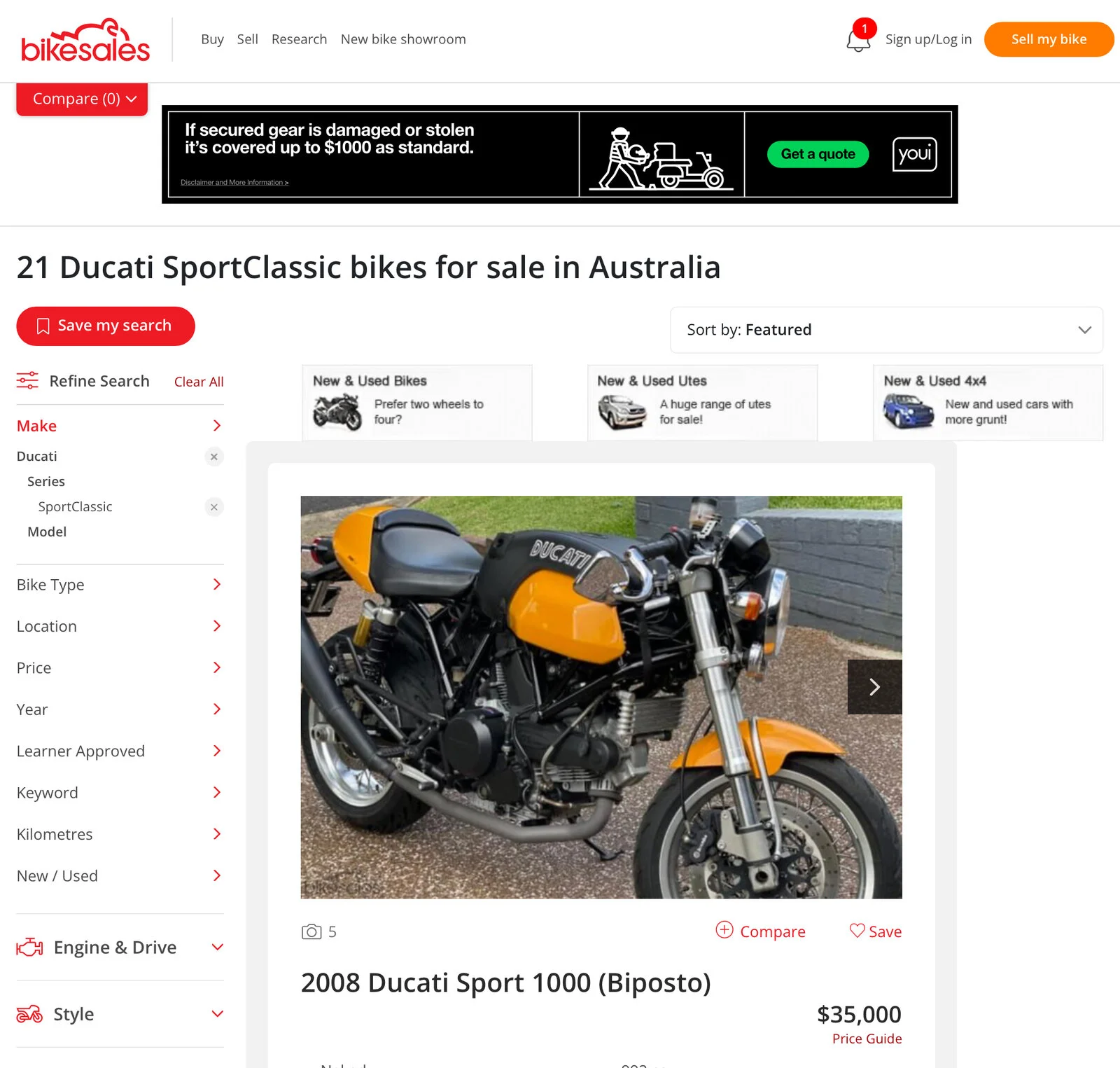Click the Clear All link
Image resolution: width=1120 pixels, height=1068 pixels.
(x=199, y=382)
